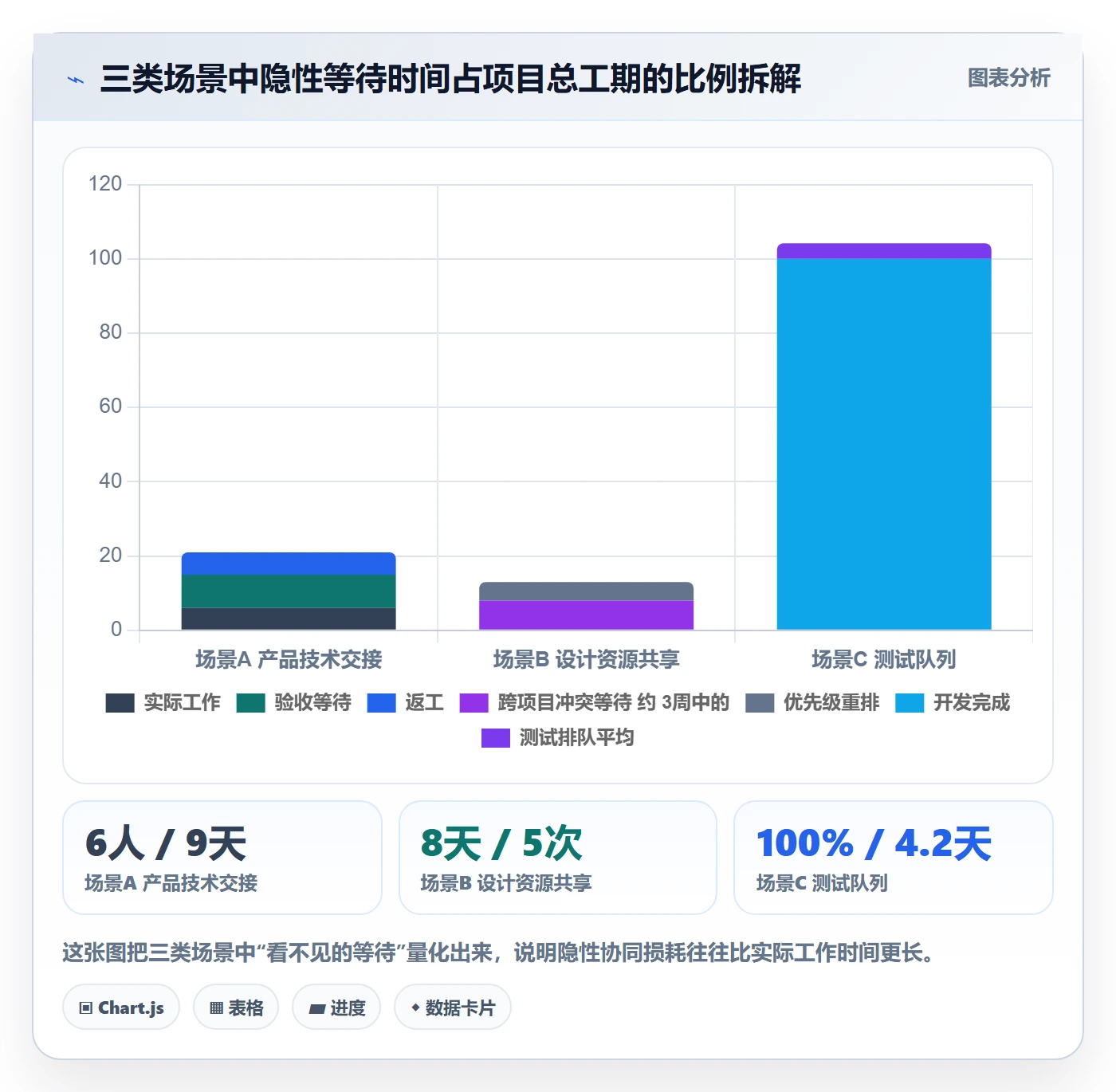Click the 图表分析 label in the header
This screenshot has width=1116, height=1092.
pos(1008,78)
